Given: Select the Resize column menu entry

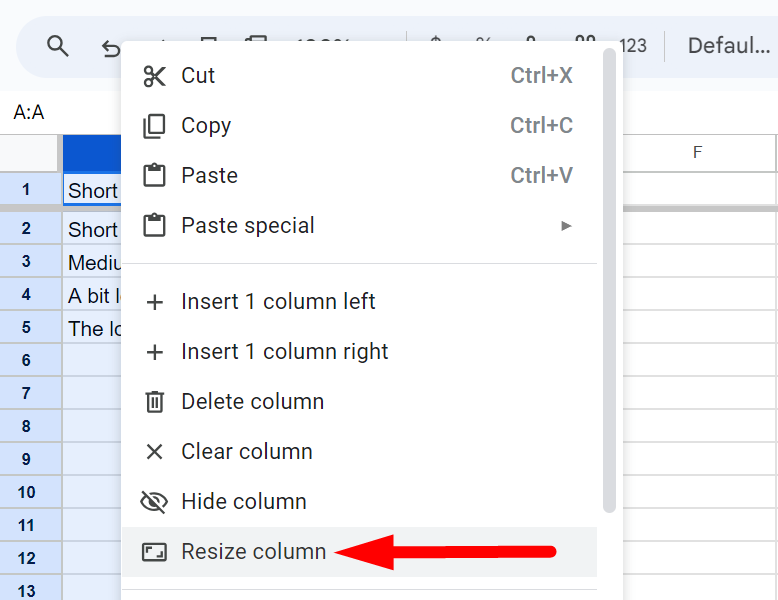Looking at the screenshot, I should pyautogui.click(x=254, y=552).
